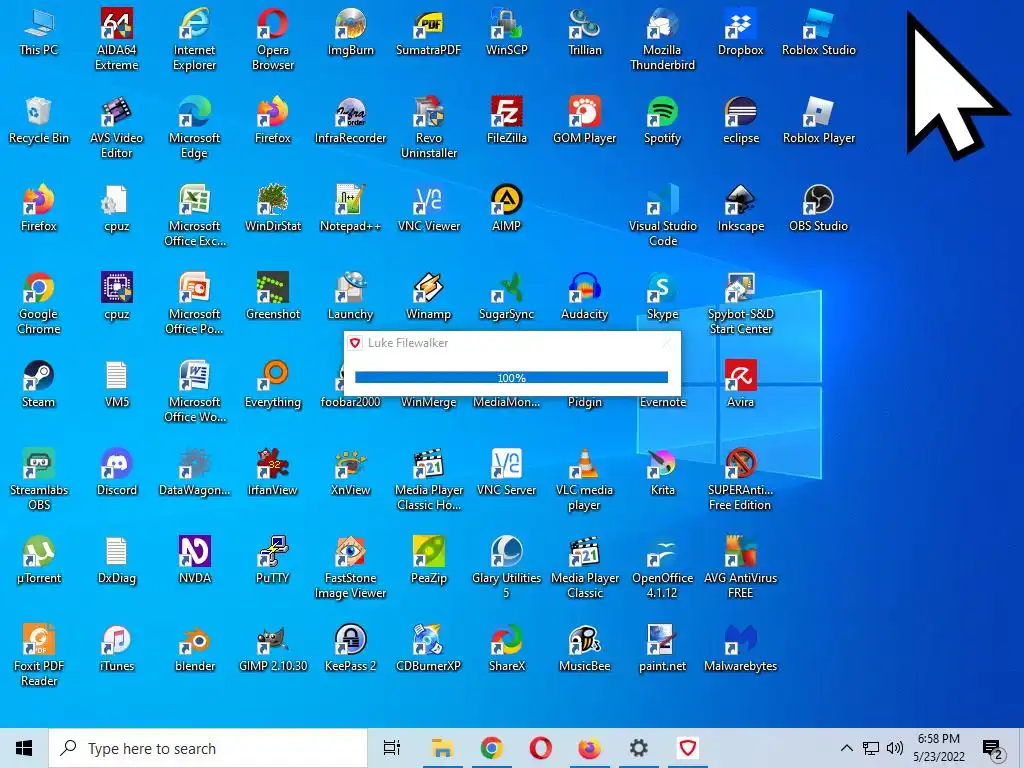Select the AVS Video Editor icon
1024x768 pixels.
coord(116,127)
